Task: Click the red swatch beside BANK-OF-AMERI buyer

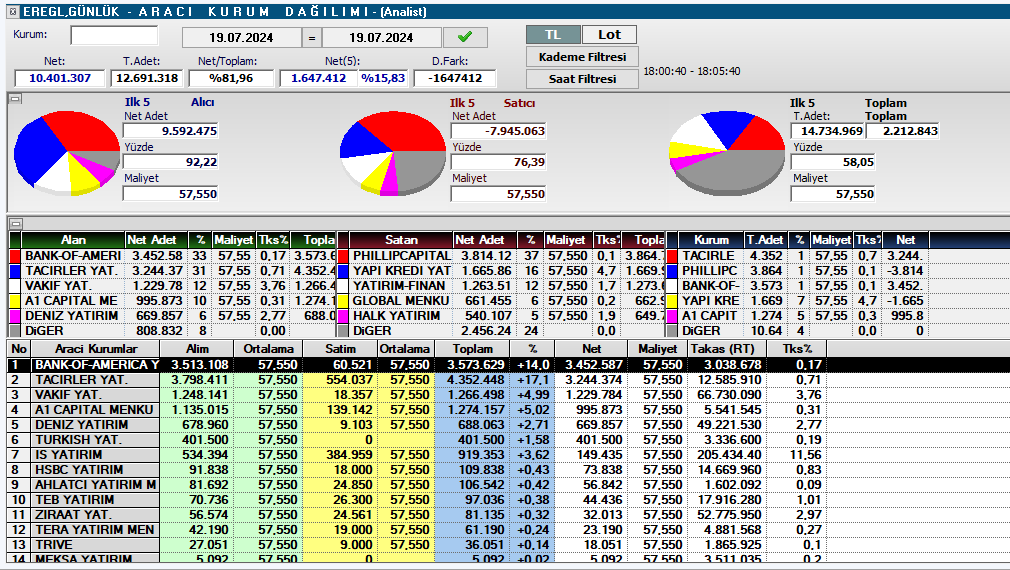Action: click(x=15, y=256)
